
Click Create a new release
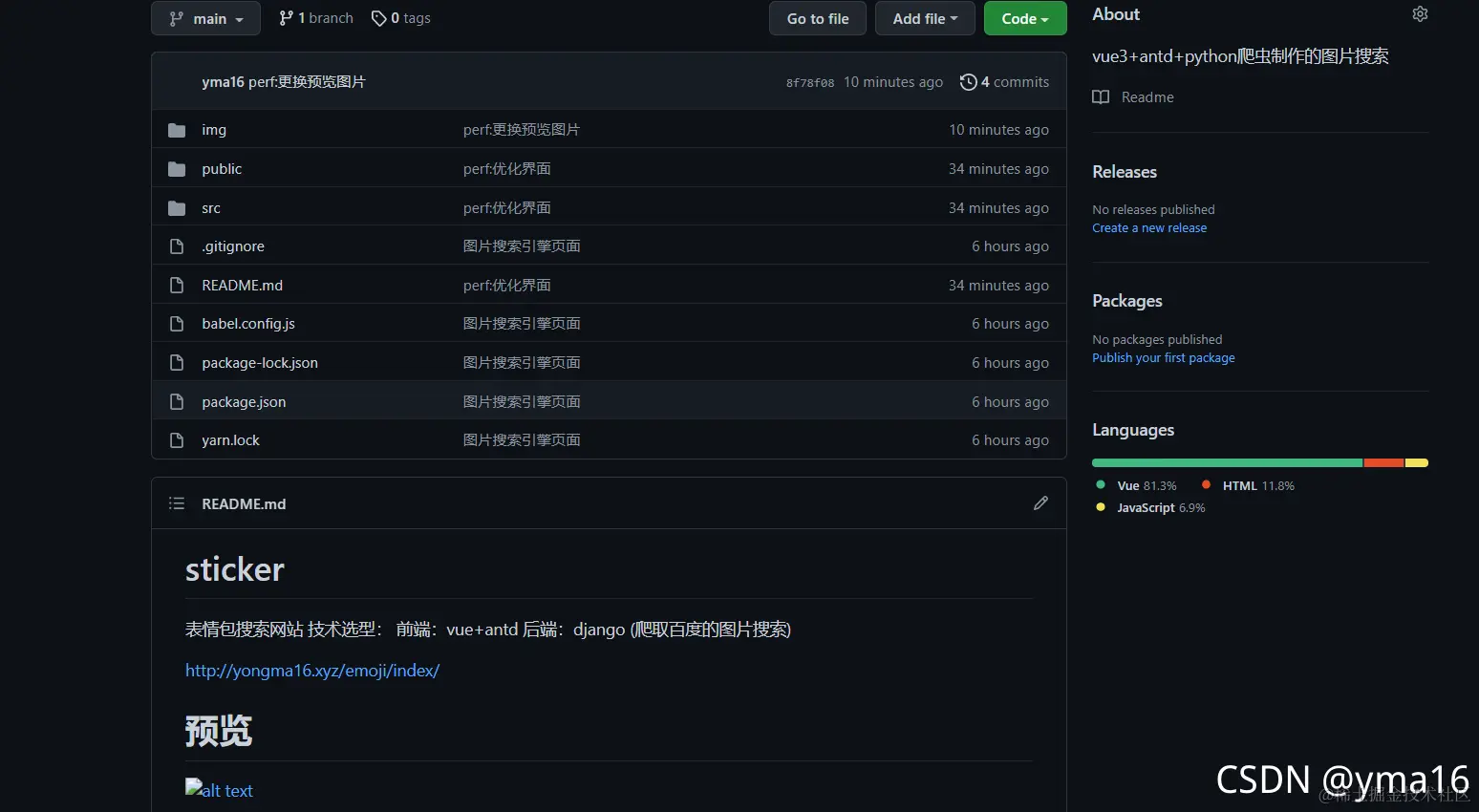[1149, 228]
